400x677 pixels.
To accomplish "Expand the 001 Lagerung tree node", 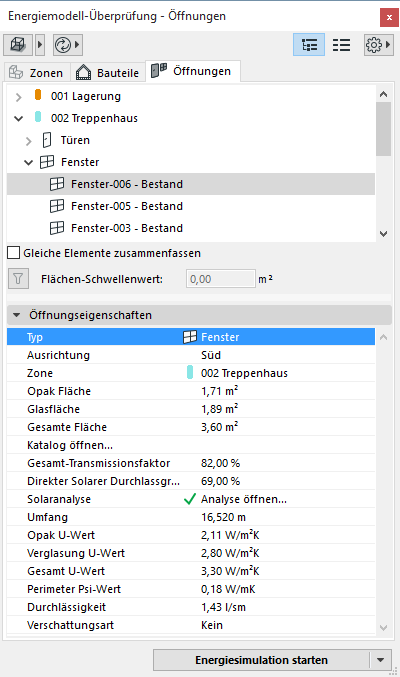I will [18, 97].
